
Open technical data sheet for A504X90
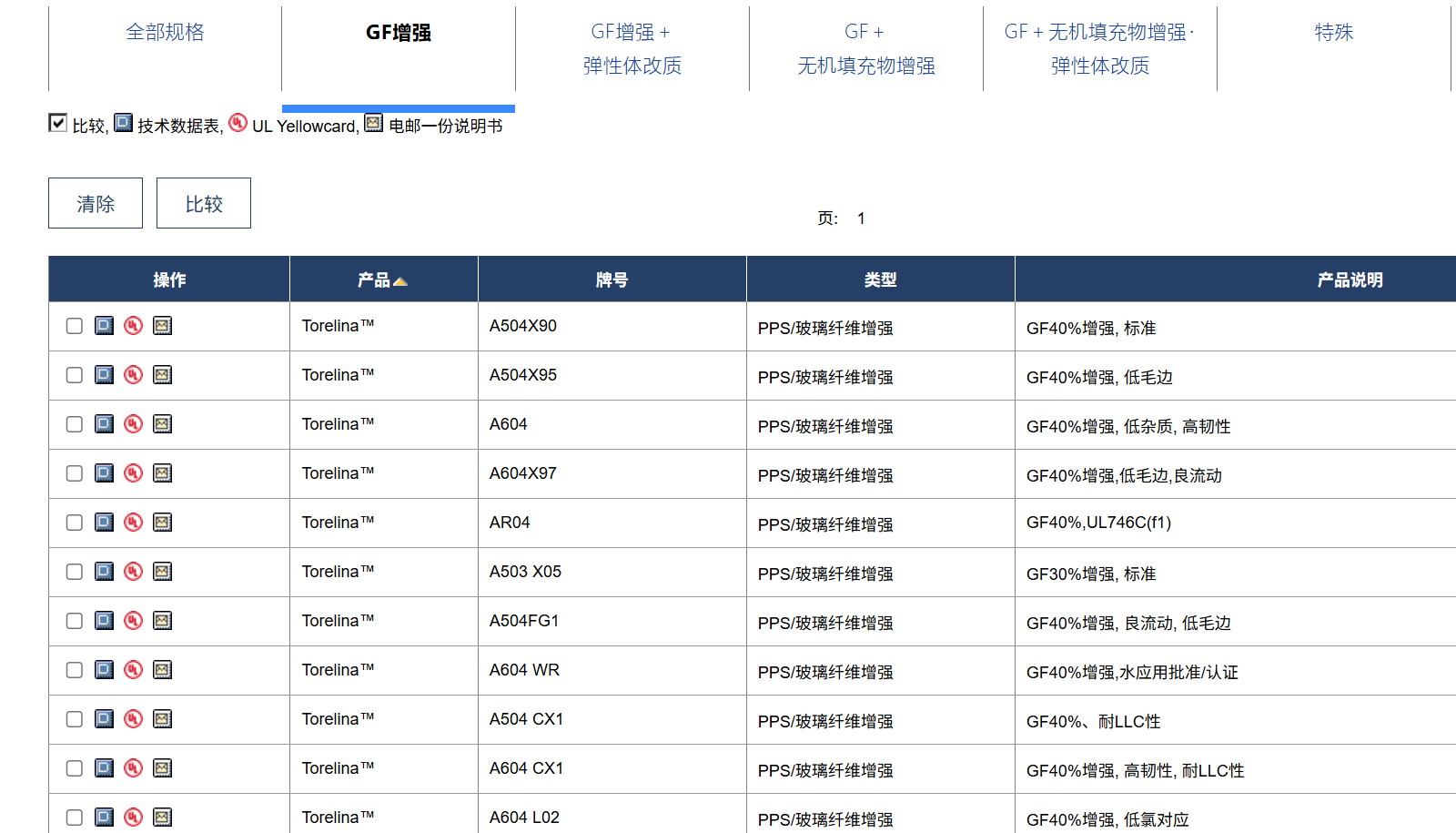click(x=105, y=326)
